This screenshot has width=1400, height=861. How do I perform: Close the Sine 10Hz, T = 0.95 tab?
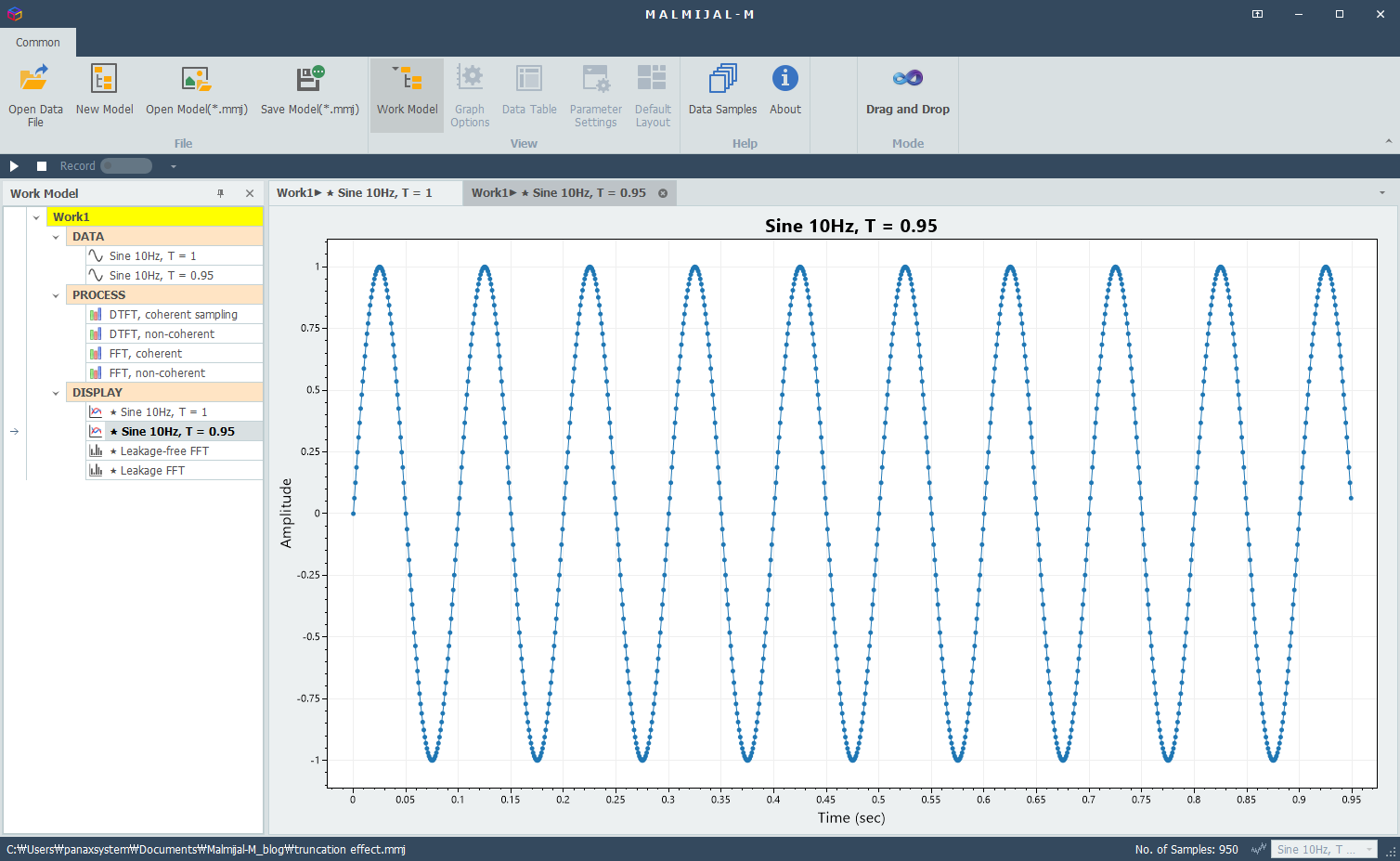click(x=663, y=193)
